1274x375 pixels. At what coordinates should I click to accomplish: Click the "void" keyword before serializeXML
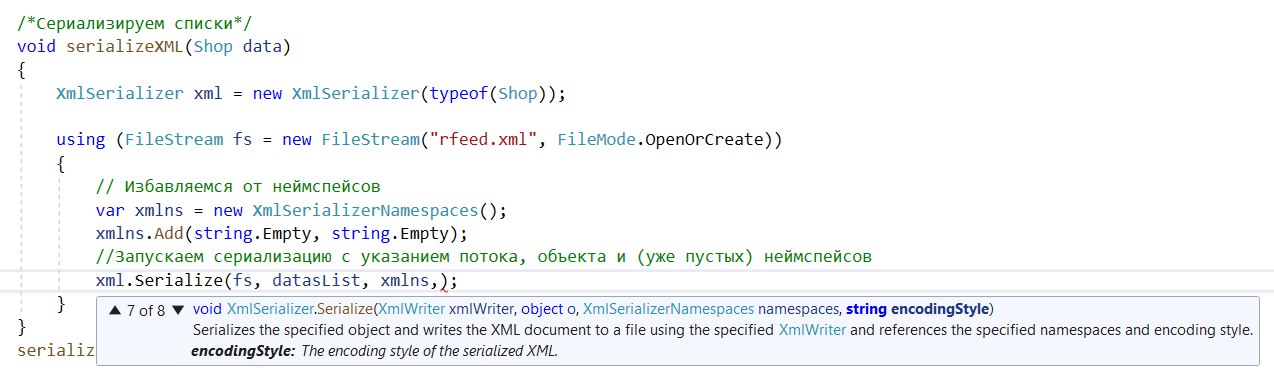(x=36, y=46)
